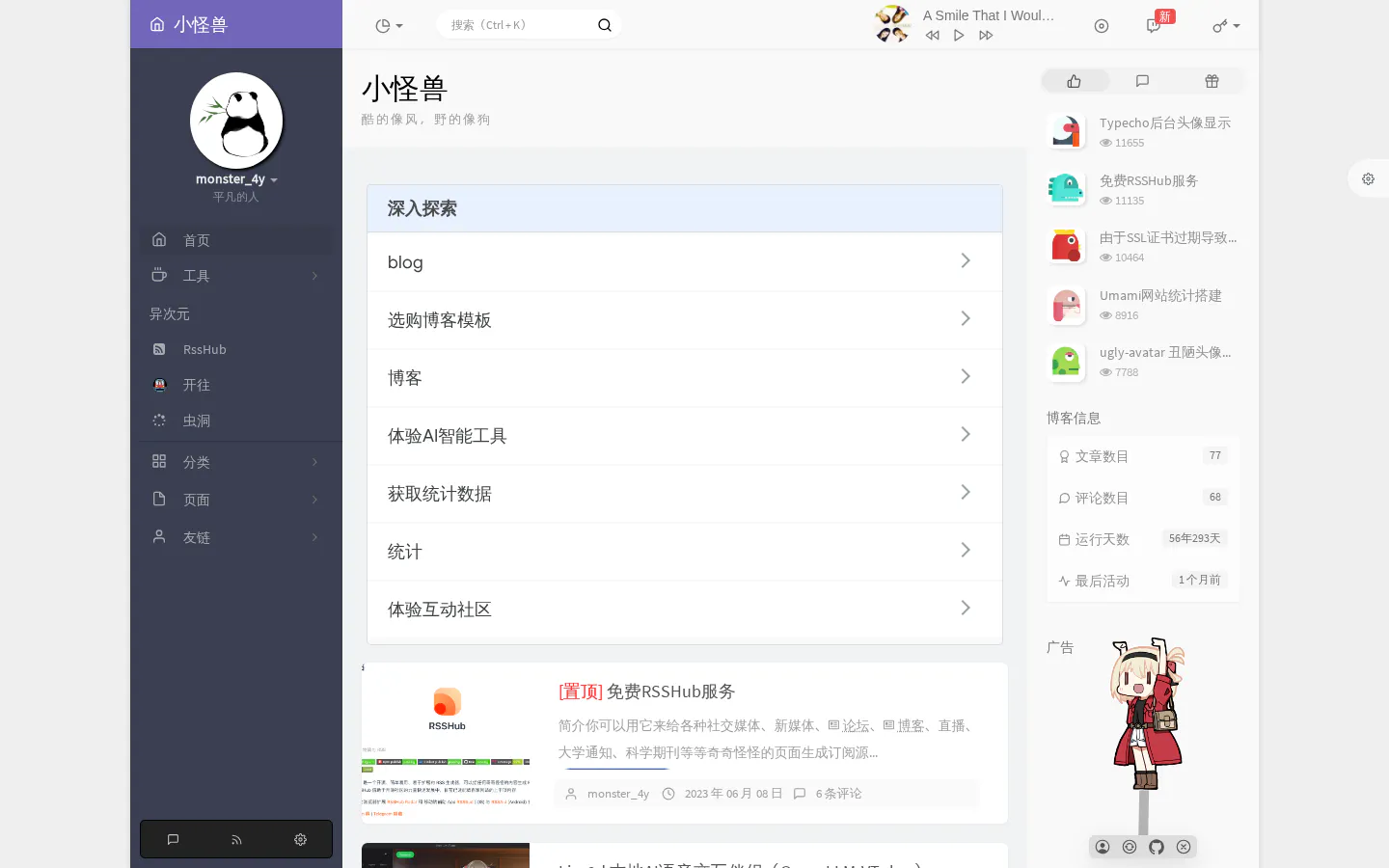Play the current song
The width and height of the screenshot is (1389, 868).
[959, 36]
